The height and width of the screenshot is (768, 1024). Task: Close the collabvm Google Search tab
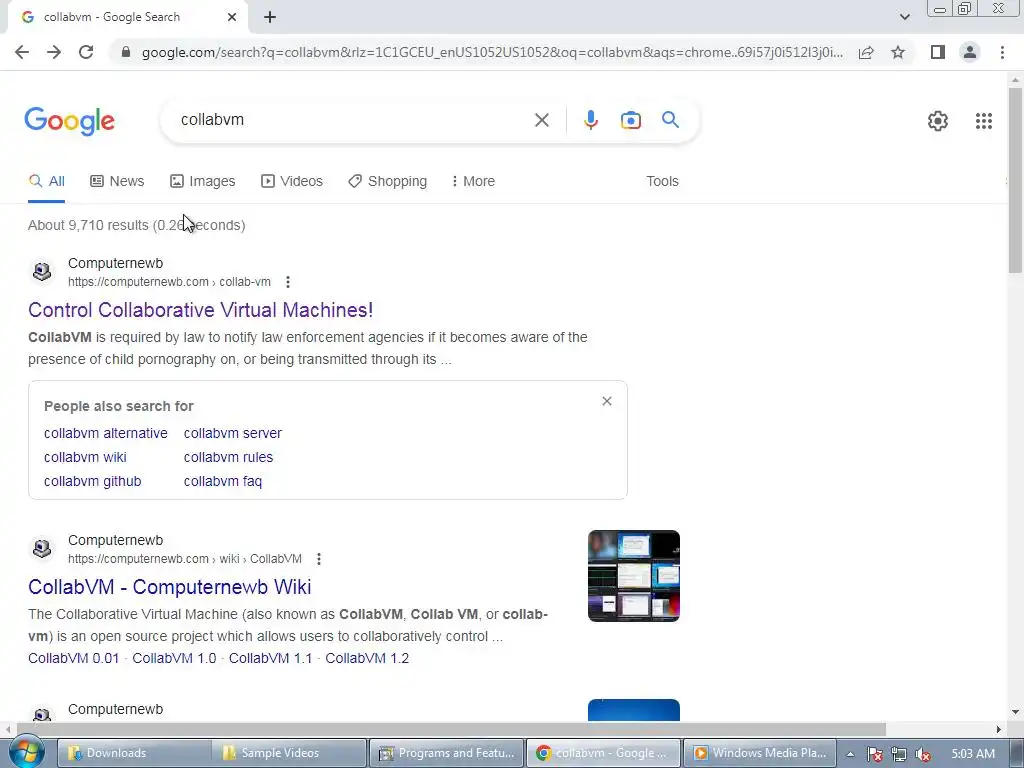point(232,18)
